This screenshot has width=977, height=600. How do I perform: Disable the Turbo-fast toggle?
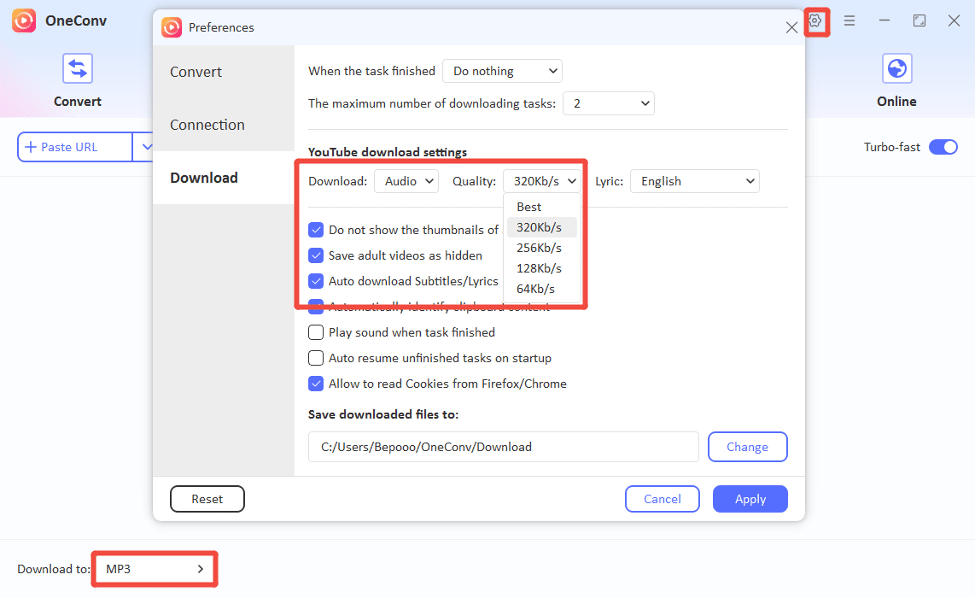pyautogui.click(x=943, y=146)
